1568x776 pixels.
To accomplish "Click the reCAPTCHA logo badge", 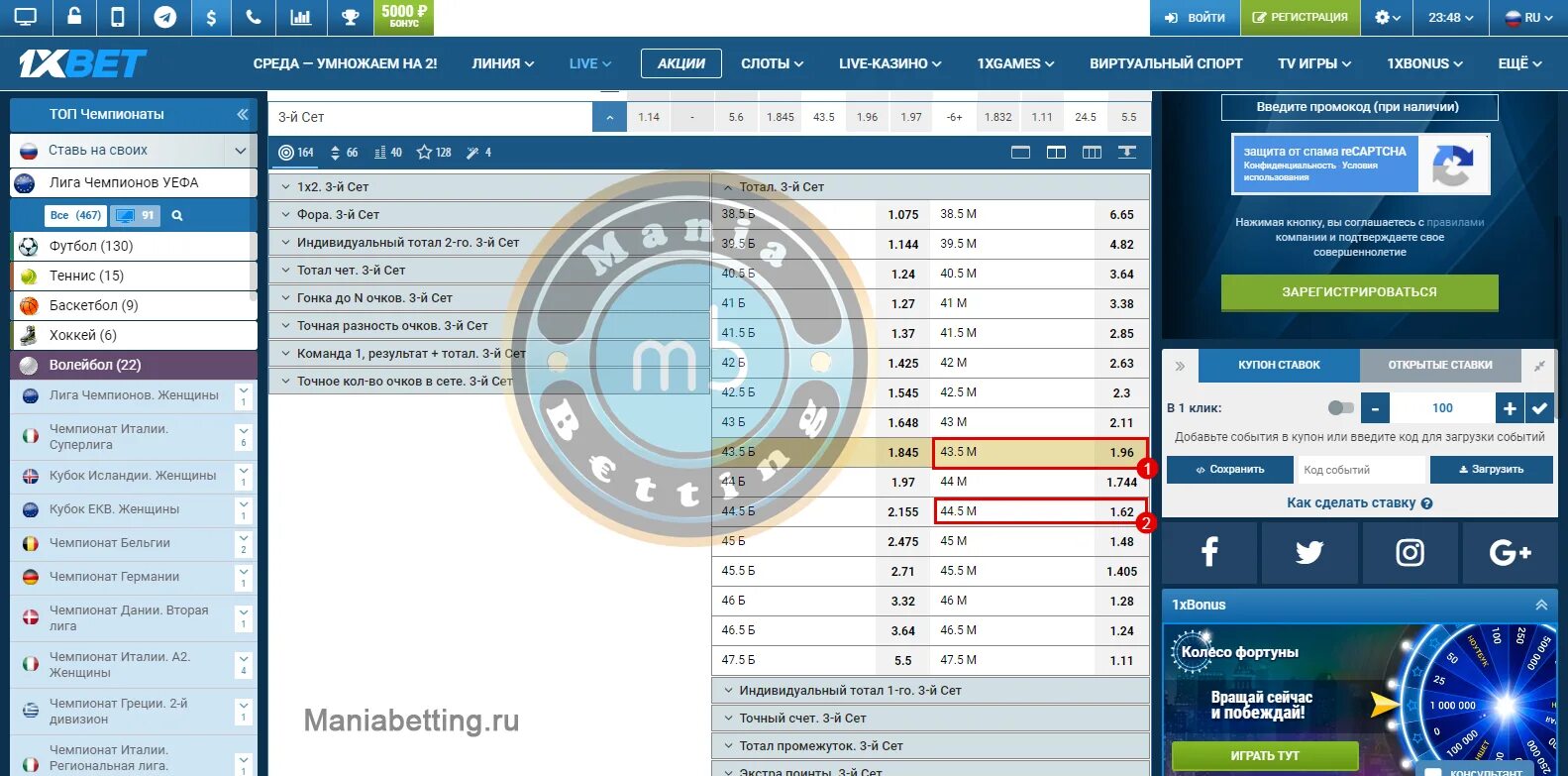I will [x=1452, y=165].
